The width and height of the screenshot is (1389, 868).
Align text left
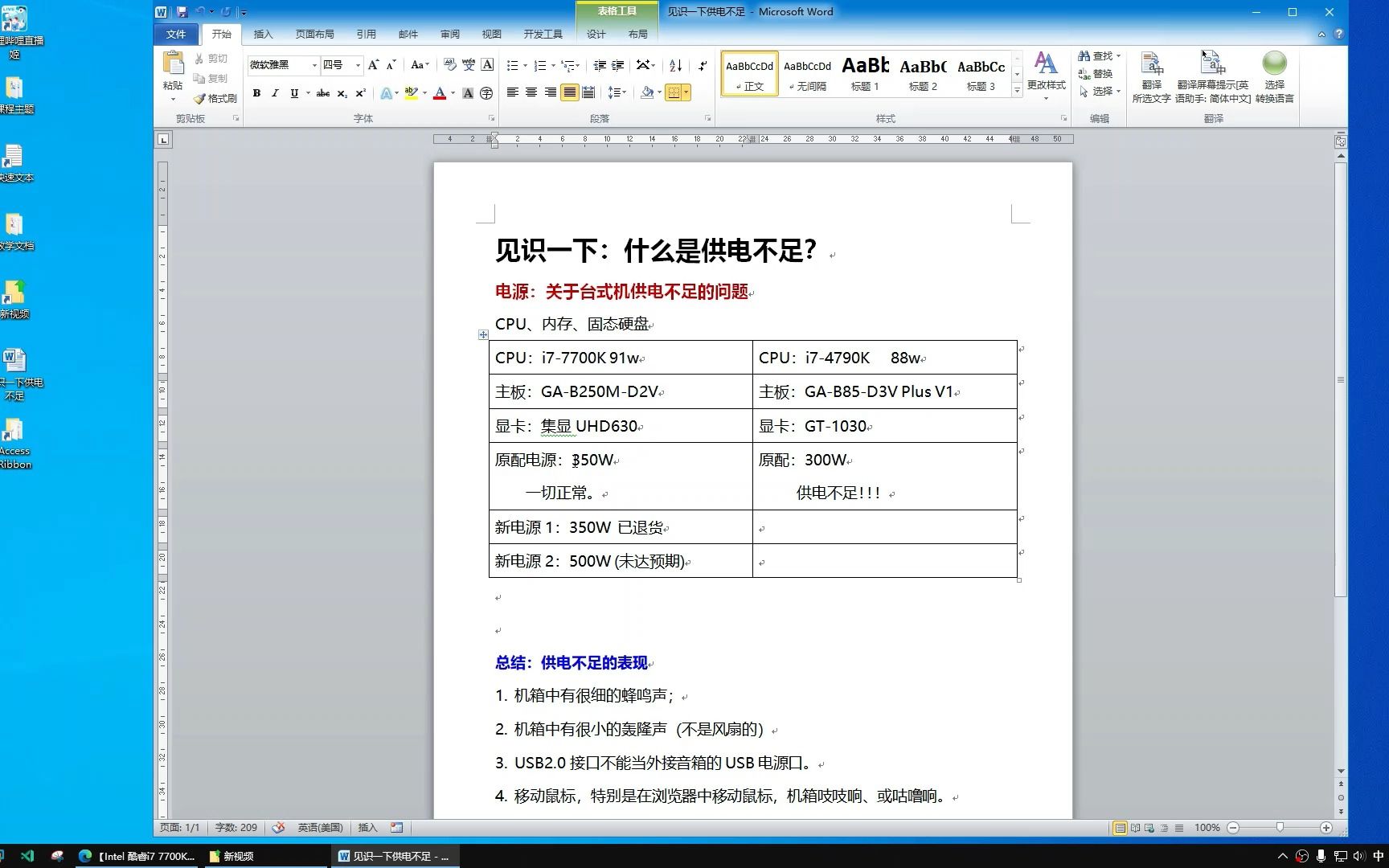click(512, 93)
